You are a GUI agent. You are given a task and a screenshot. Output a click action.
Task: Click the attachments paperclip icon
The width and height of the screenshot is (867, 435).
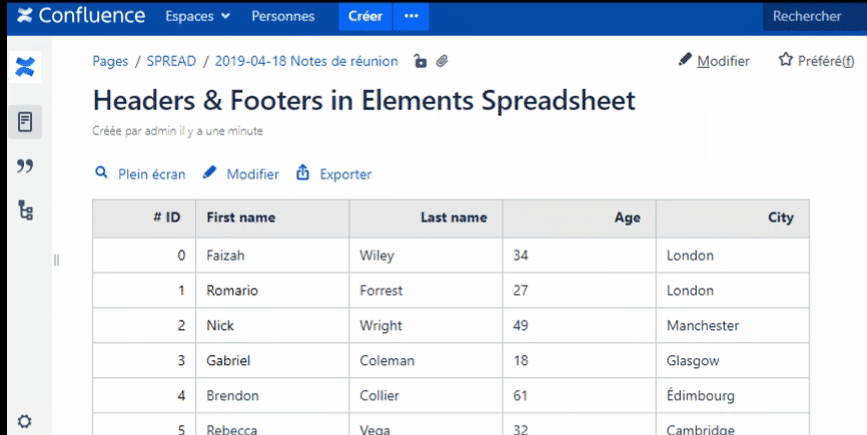coord(442,62)
